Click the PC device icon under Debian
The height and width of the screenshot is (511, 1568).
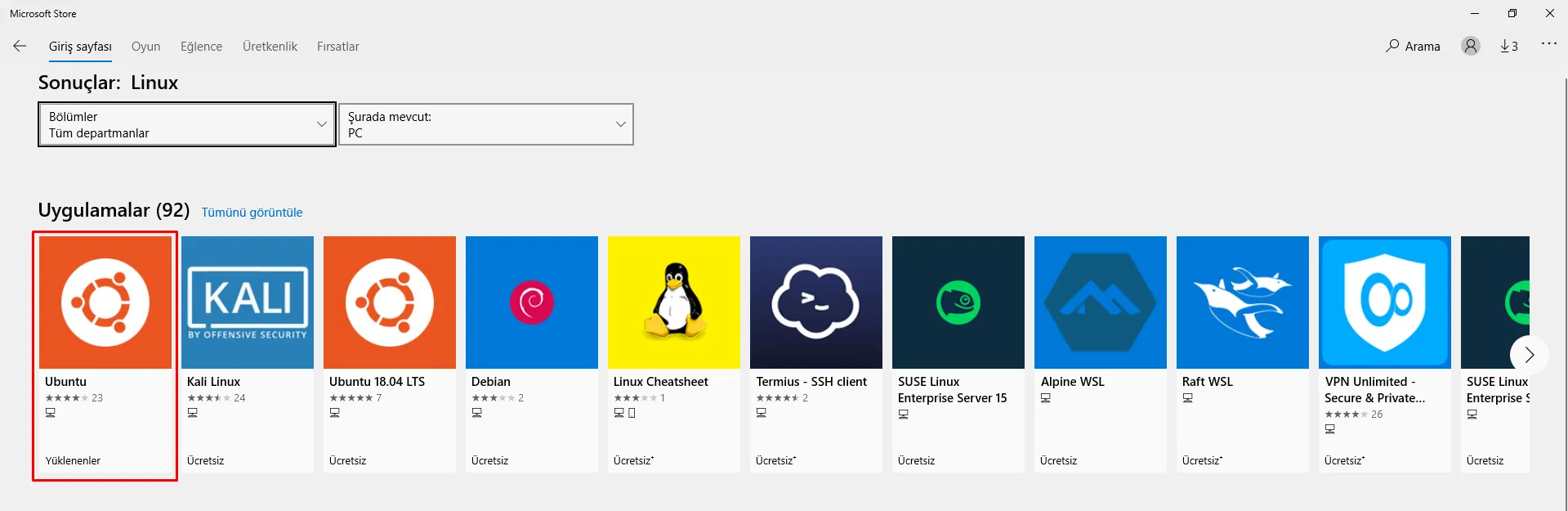click(x=476, y=413)
